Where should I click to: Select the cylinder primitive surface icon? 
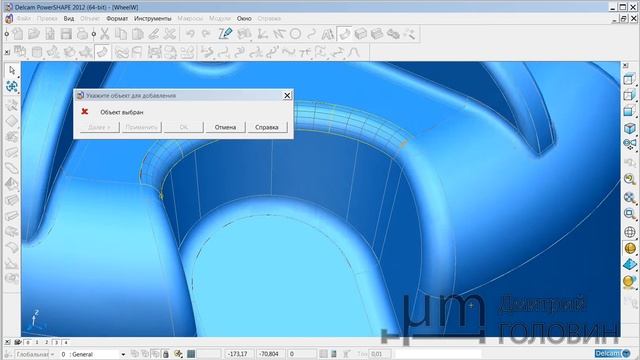point(37,52)
